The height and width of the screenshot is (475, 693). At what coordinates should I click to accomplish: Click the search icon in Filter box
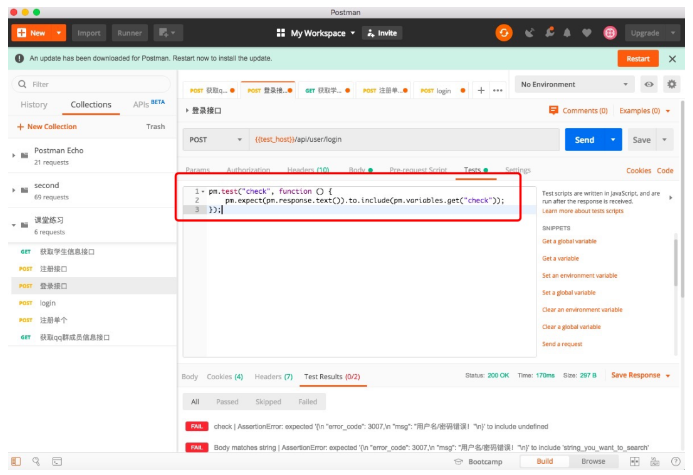click(x=22, y=84)
